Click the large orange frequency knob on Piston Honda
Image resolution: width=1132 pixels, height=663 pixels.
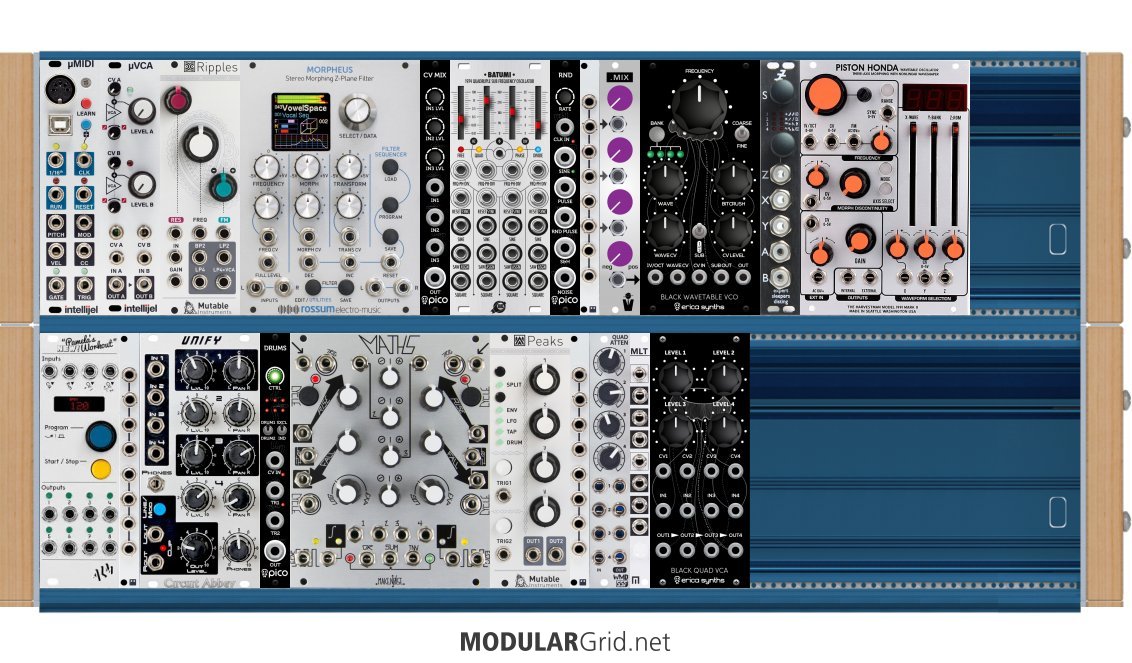(827, 97)
